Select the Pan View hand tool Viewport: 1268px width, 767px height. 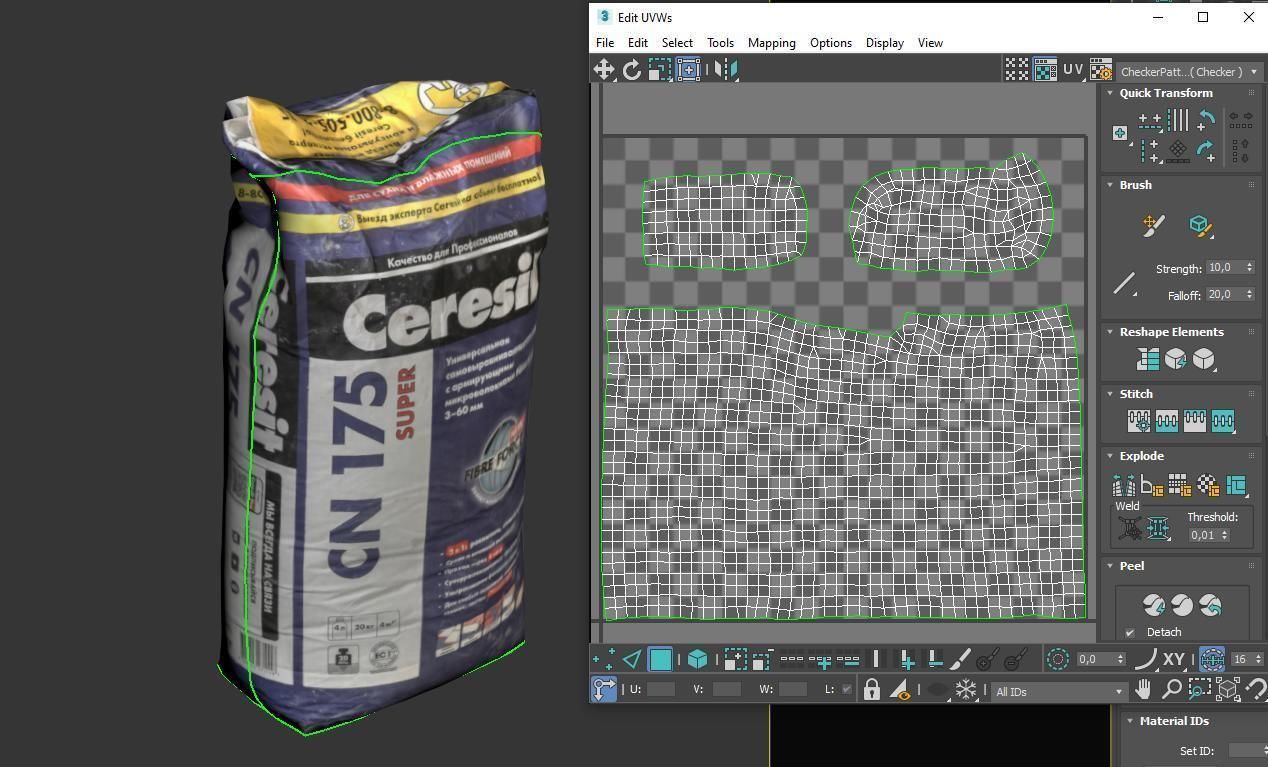point(1143,689)
